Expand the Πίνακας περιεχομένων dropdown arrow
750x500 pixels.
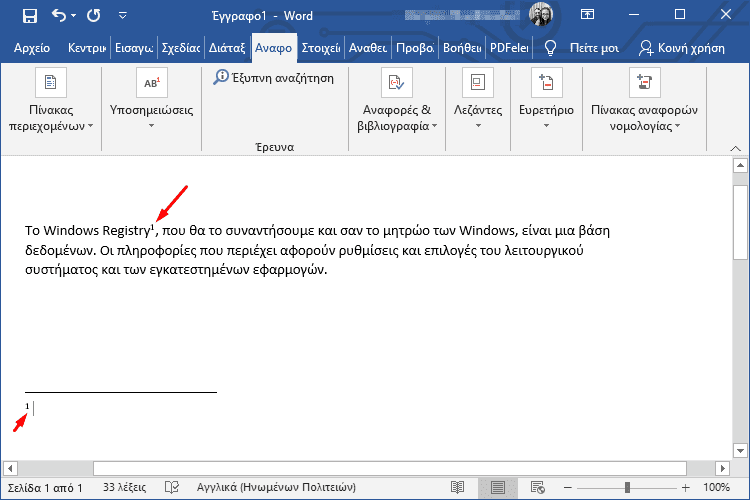tap(90, 126)
